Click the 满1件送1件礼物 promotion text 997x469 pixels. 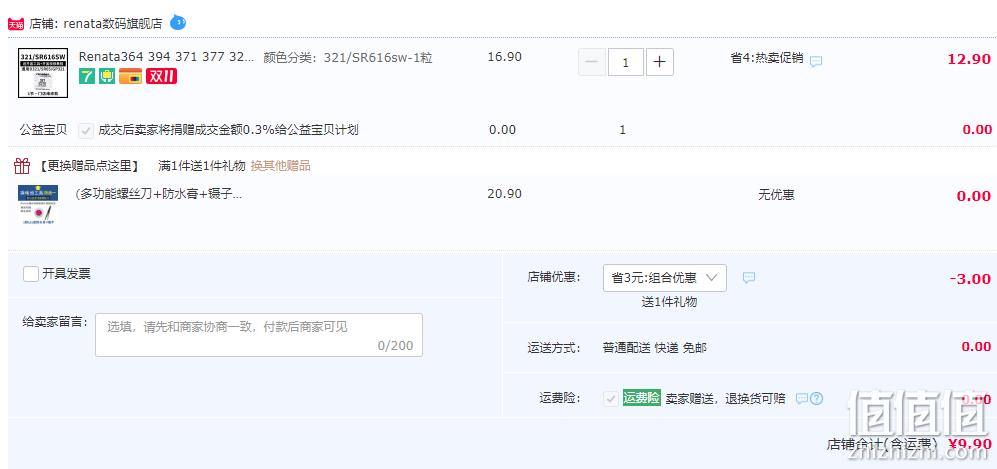[202, 166]
